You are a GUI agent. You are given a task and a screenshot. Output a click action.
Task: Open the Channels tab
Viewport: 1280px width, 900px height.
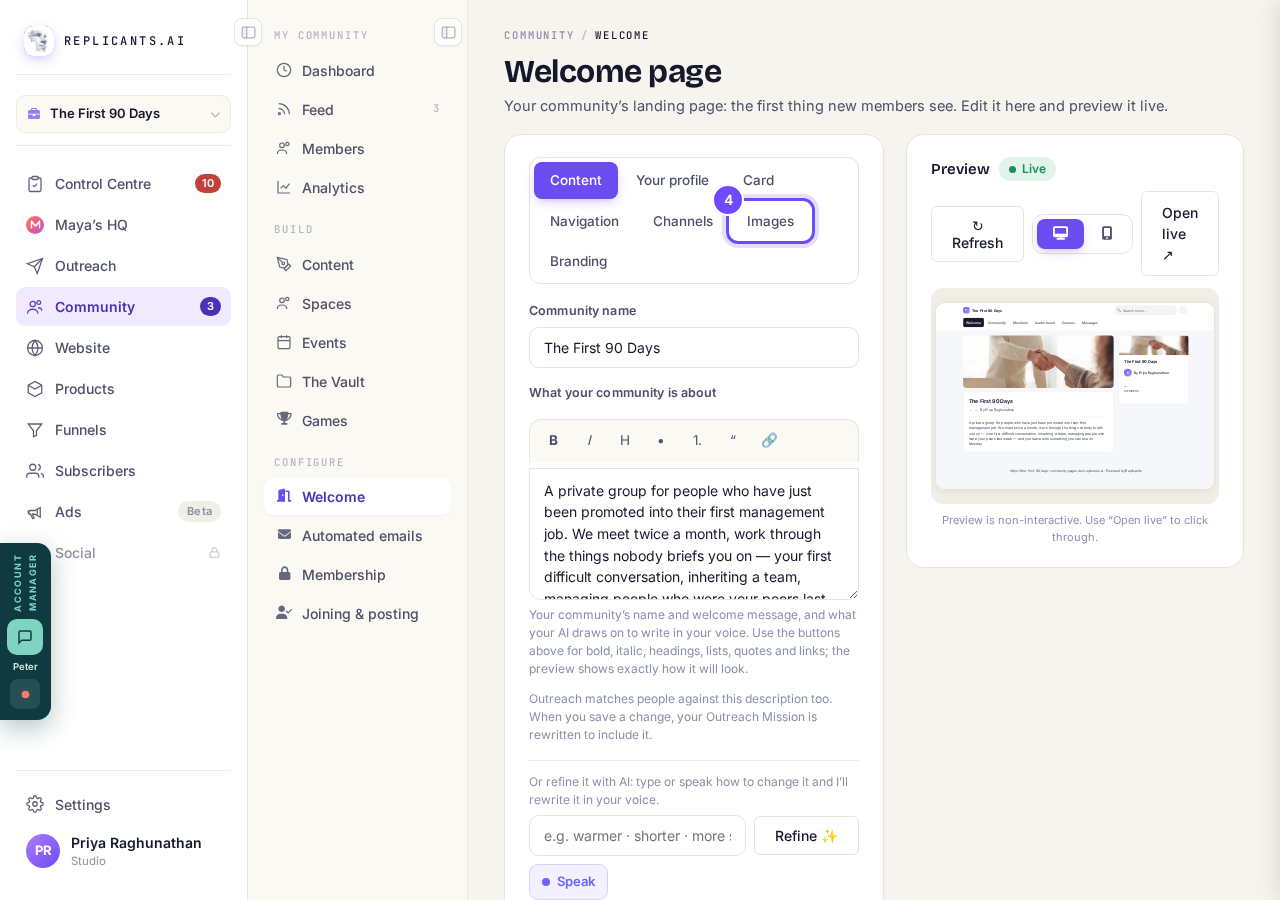(x=683, y=221)
